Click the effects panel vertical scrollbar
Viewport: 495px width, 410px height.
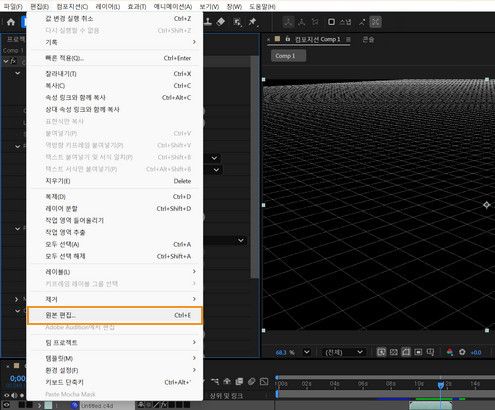coord(255,167)
